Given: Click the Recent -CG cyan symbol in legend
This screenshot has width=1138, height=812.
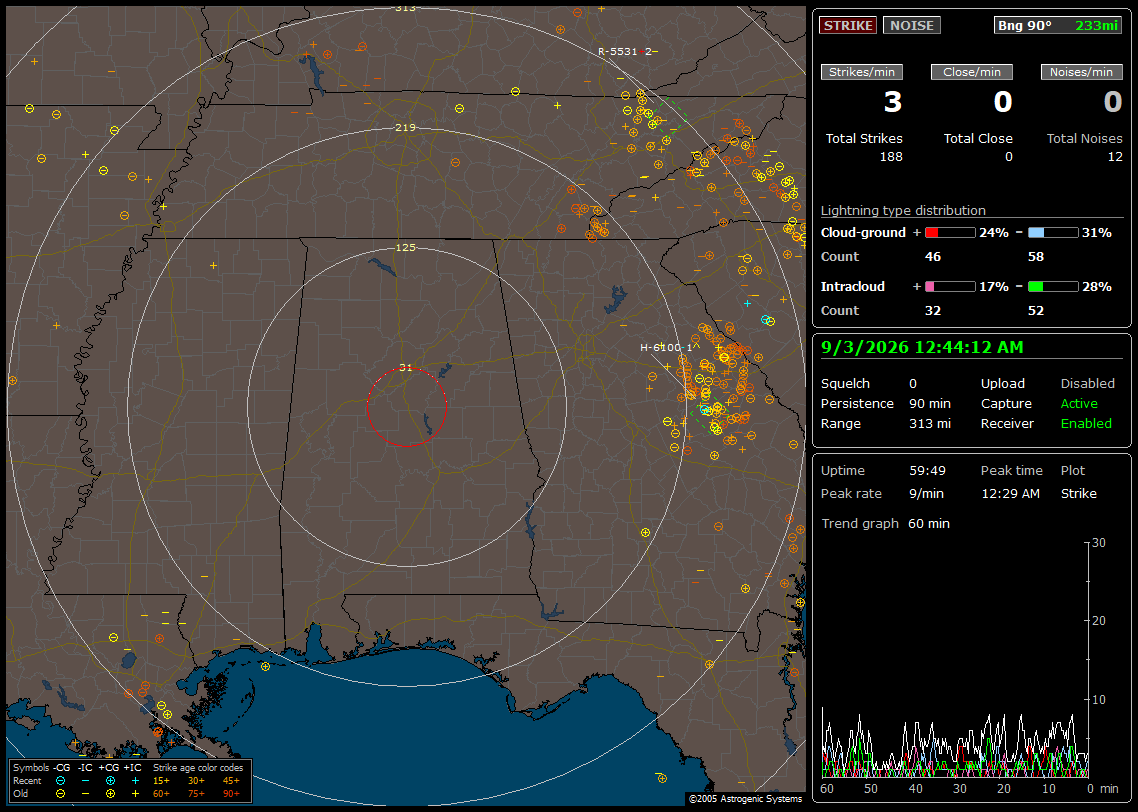Looking at the screenshot, I should (x=60, y=781).
